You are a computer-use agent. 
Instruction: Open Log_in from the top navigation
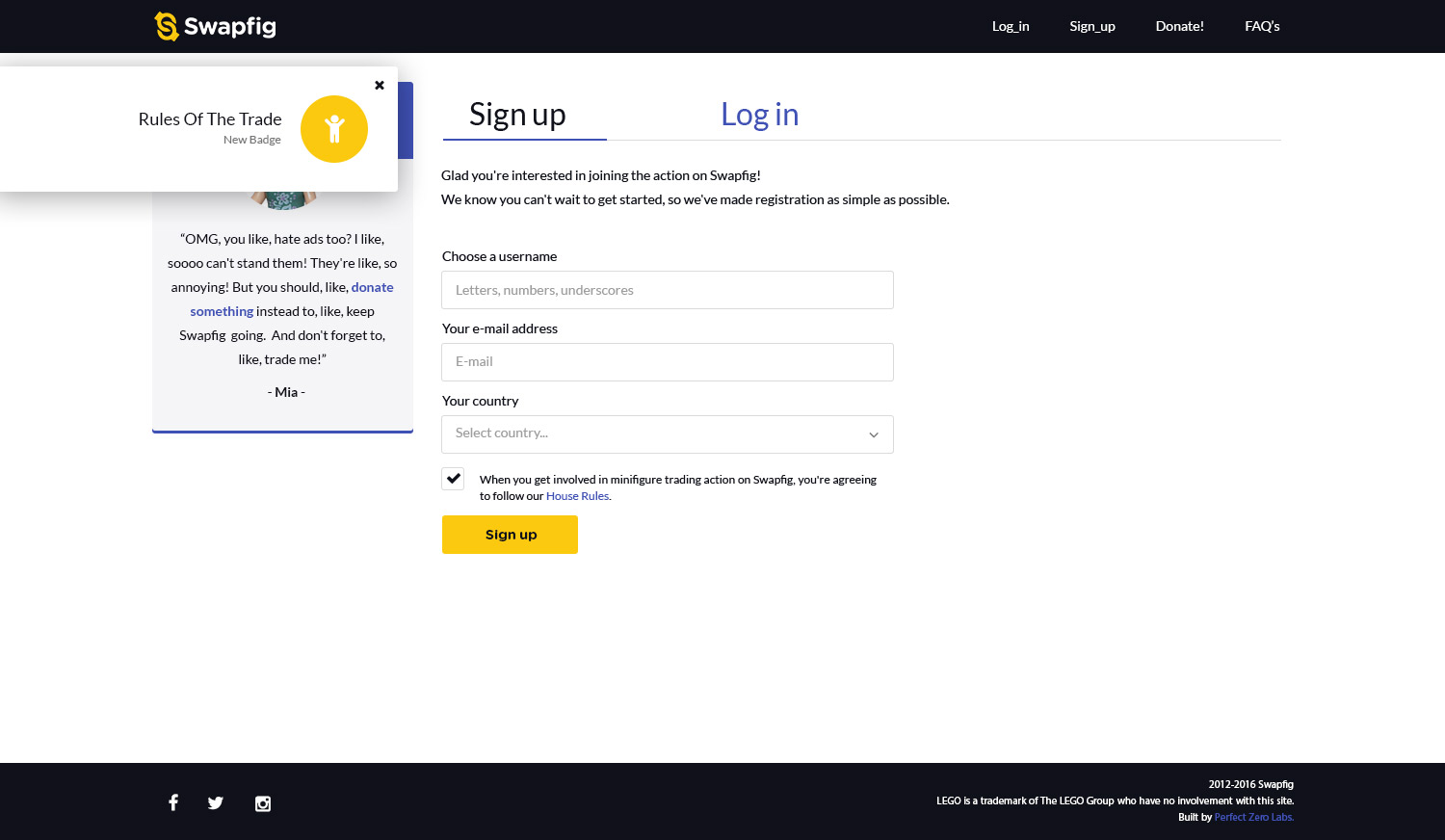pos(1011,26)
